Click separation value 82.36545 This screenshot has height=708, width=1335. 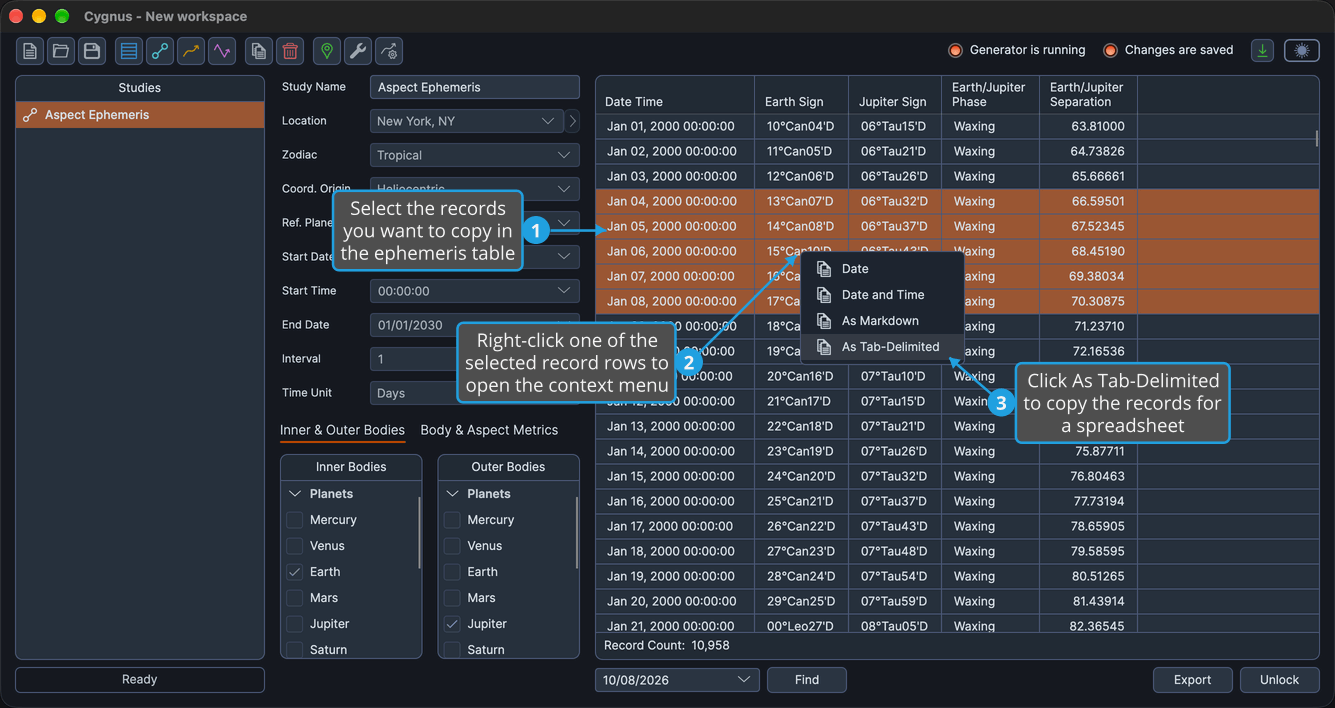coord(1098,626)
